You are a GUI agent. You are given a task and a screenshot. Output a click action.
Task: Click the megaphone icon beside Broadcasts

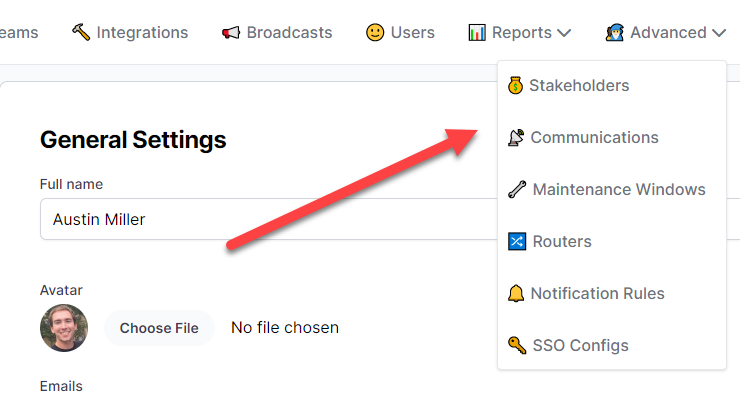tap(231, 32)
